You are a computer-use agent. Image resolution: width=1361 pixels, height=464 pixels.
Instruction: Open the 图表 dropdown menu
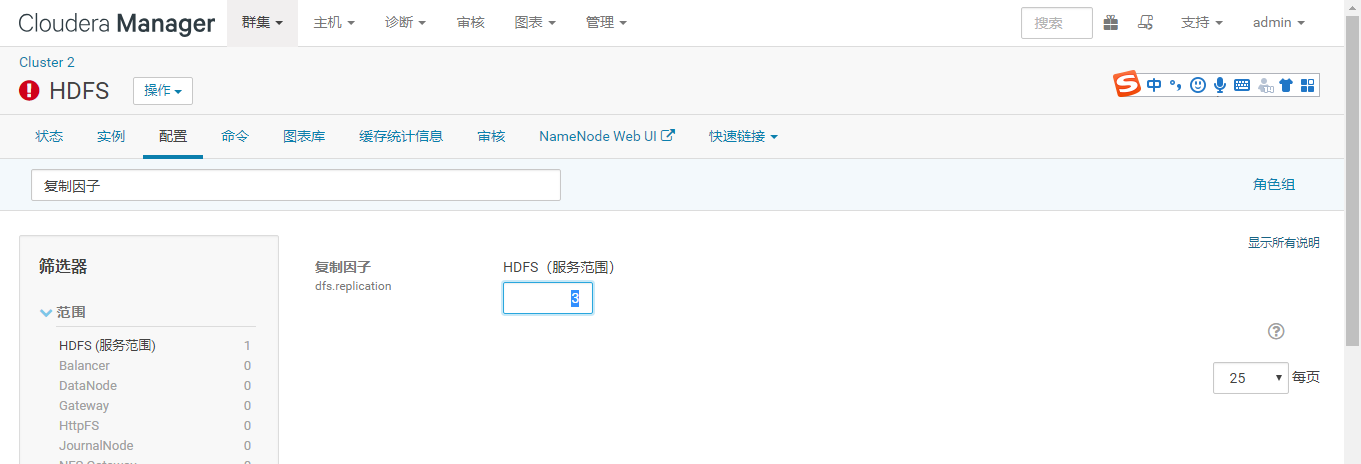tap(535, 22)
